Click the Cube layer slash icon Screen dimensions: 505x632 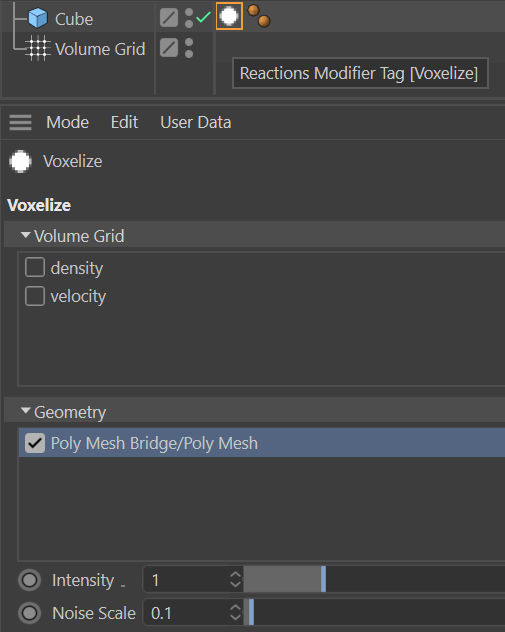click(x=169, y=18)
